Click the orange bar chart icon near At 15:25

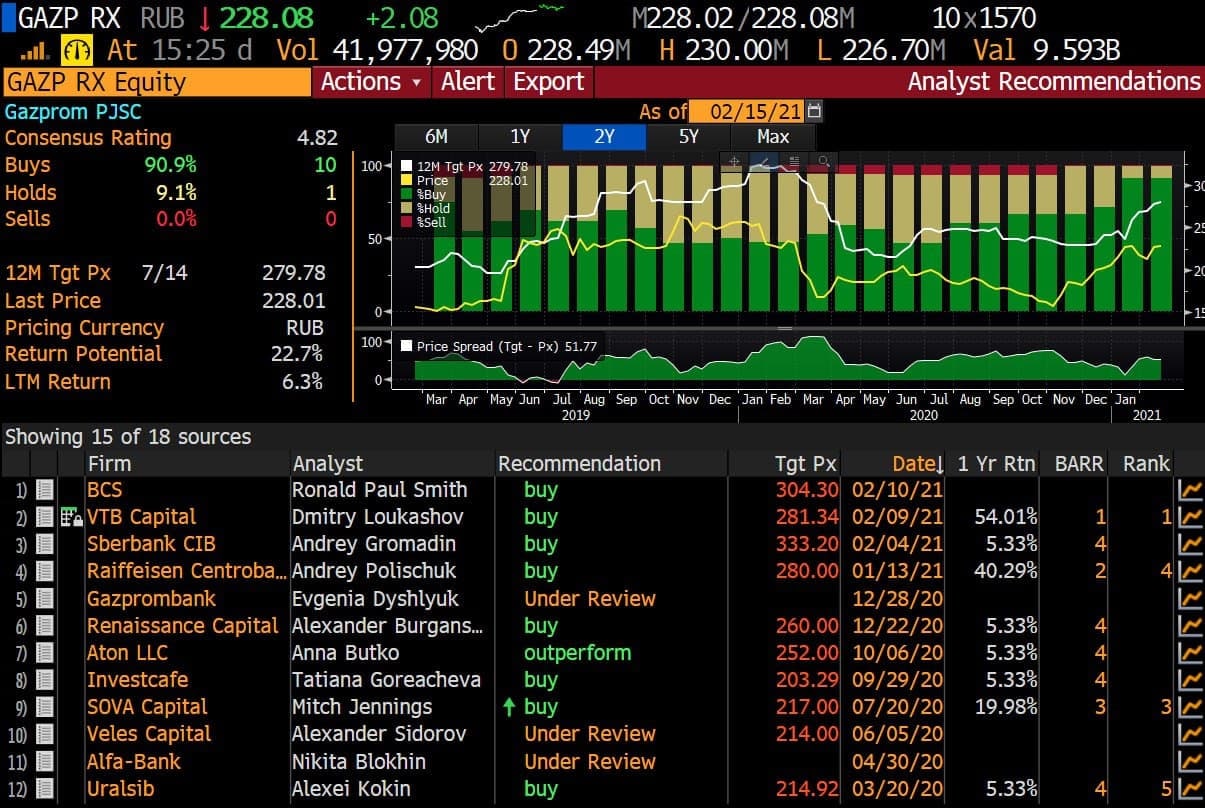point(36,50)
